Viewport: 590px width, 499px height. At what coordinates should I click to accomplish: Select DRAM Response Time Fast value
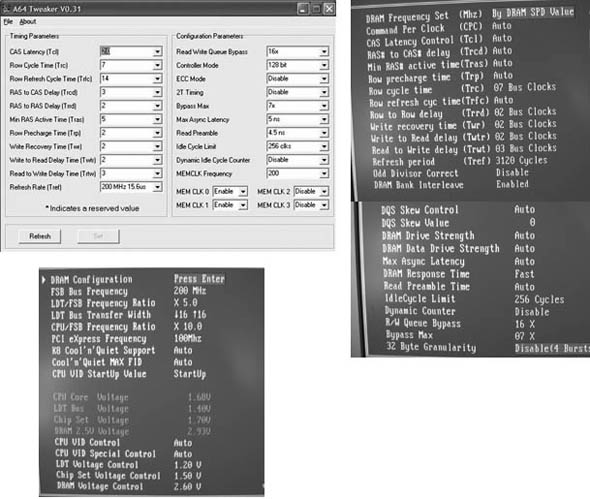[x=525, y=274]
